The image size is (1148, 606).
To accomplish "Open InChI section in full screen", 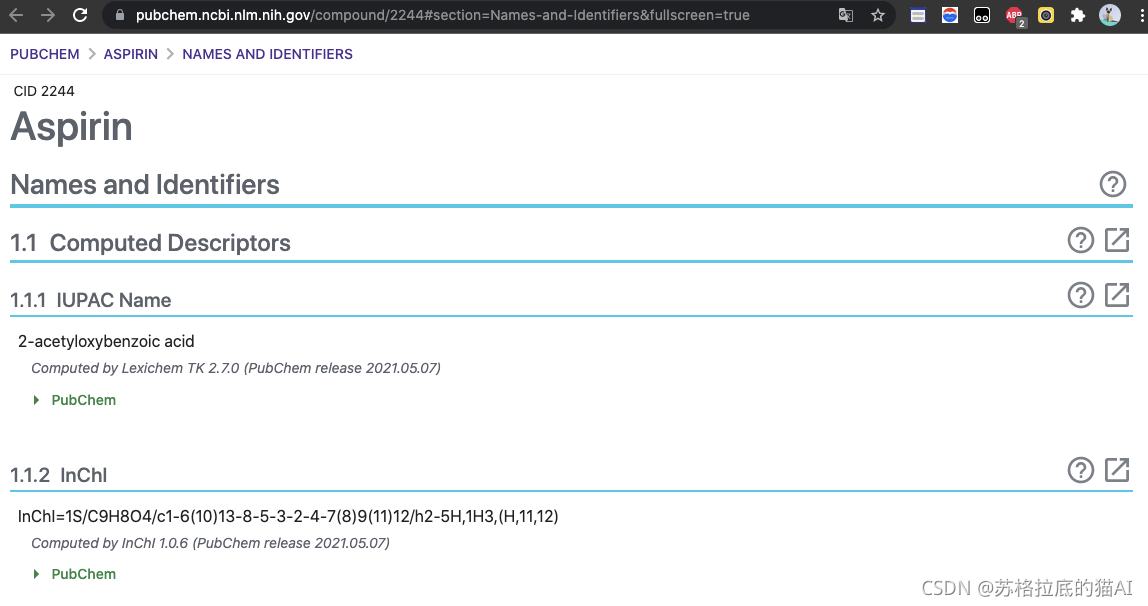I will coord(1117,471).
